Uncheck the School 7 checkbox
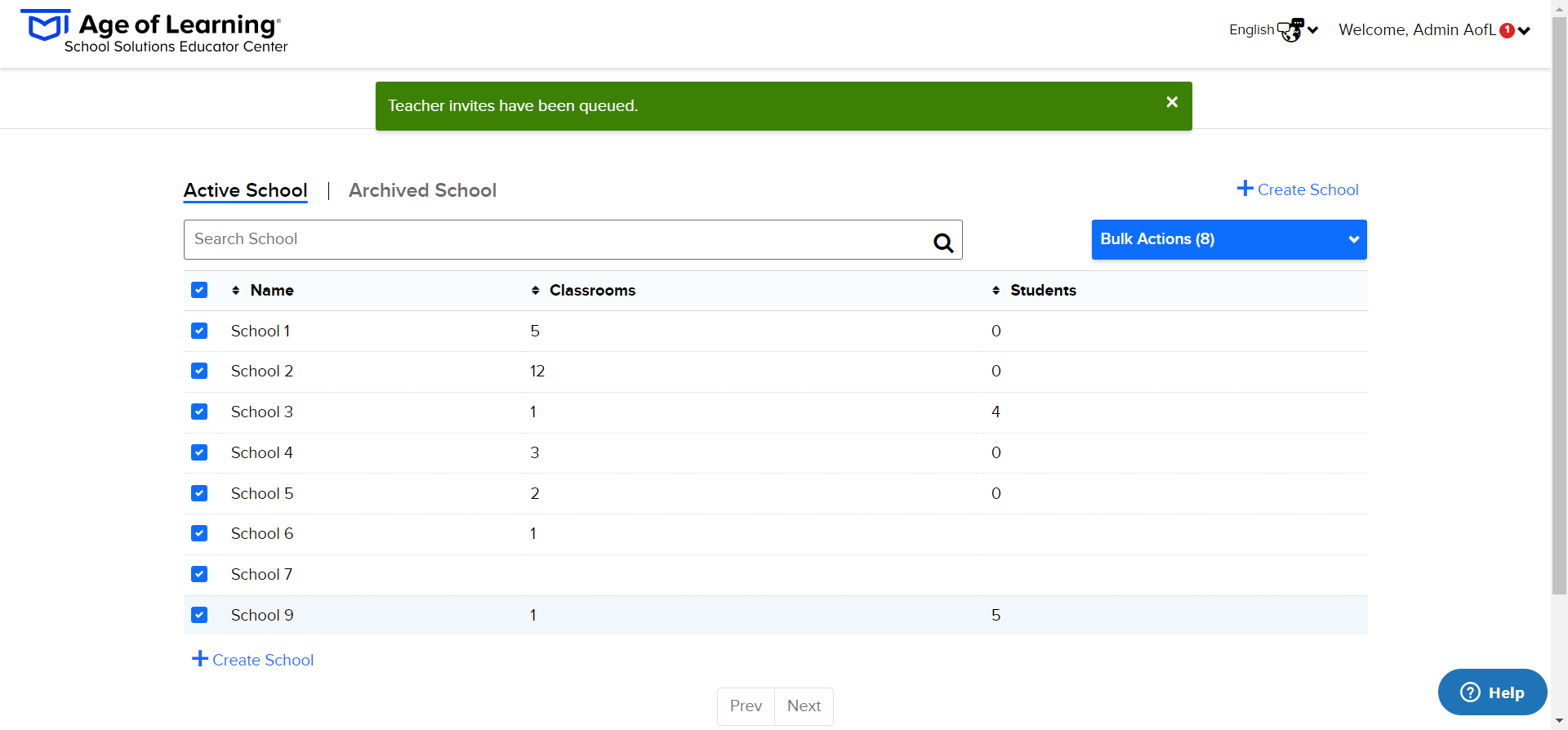This screenshot has height=730, width=1568. pyautogui.click(x=199, y=574)
